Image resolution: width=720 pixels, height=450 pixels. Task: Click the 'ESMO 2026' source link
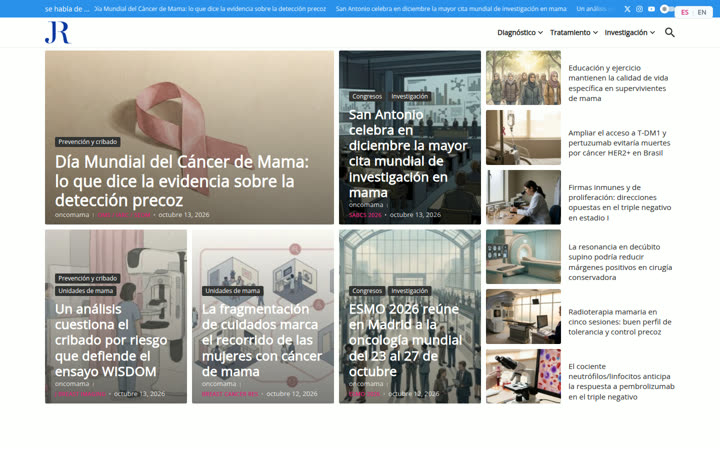(x=365, y=394)
